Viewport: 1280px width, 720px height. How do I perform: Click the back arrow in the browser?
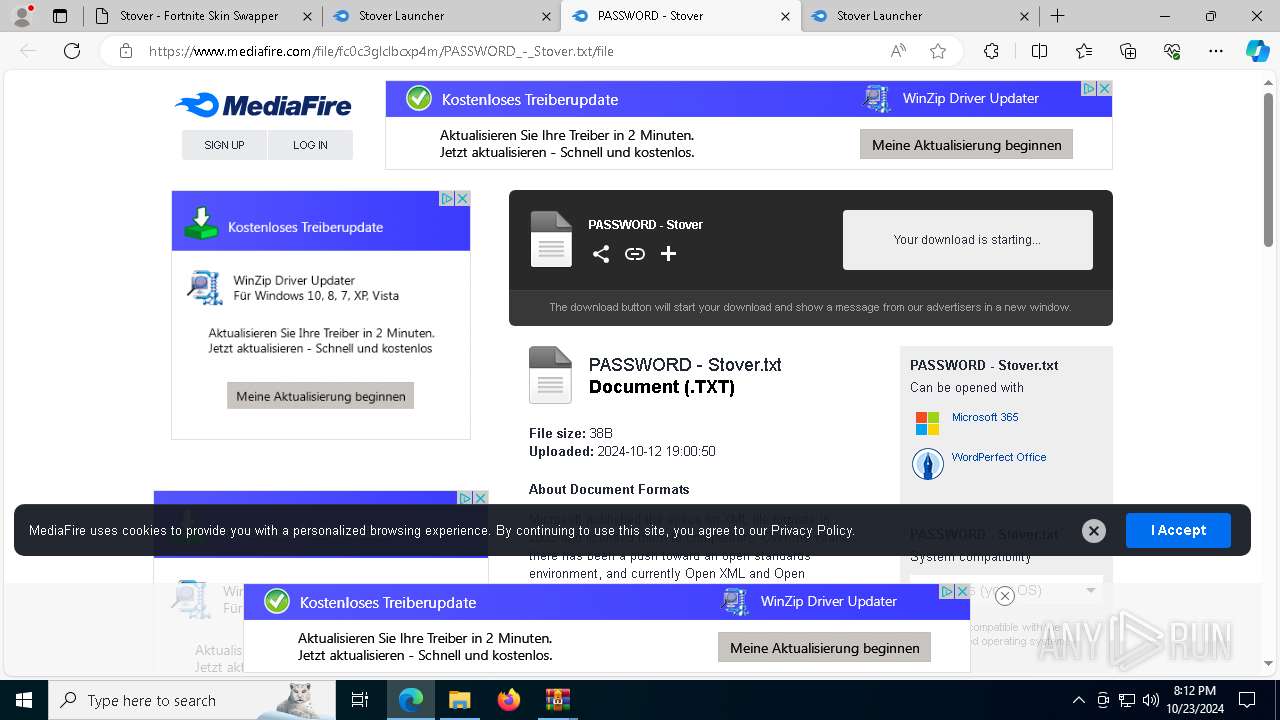pyautogui.click(x=28, y=51)
